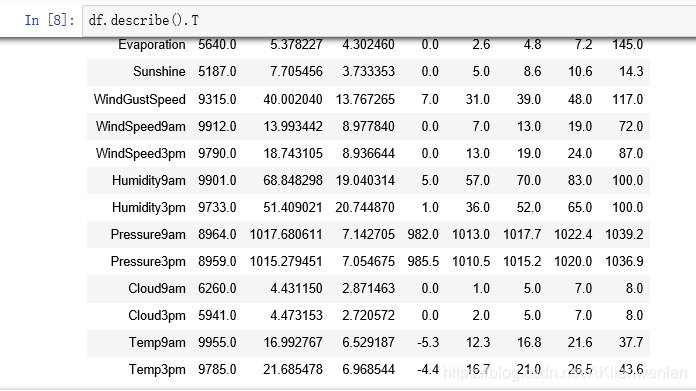
Task: Select the Pressure3pm row label
Action: (x=148, y=261)
